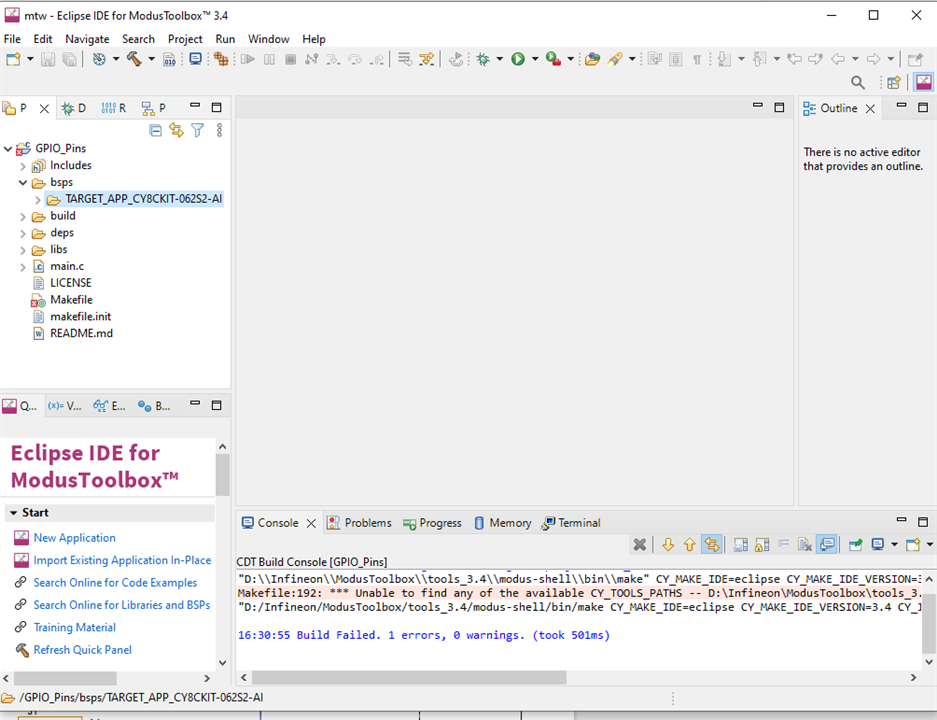The height and width of the screenshot is (720, 937).
Task: Select the LICENSE file
Action: click(x=71, y=283)
